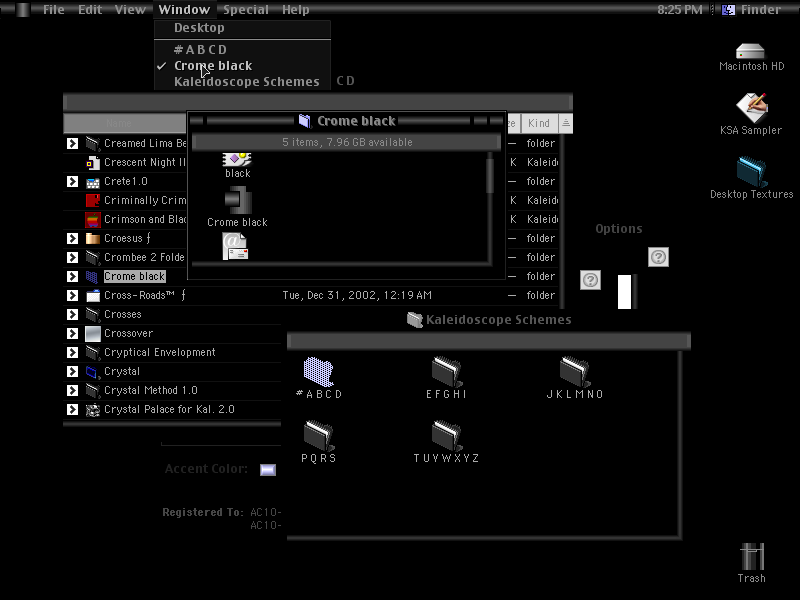Open the File menu
Viewport: 800px width, 600px height.
54,10
